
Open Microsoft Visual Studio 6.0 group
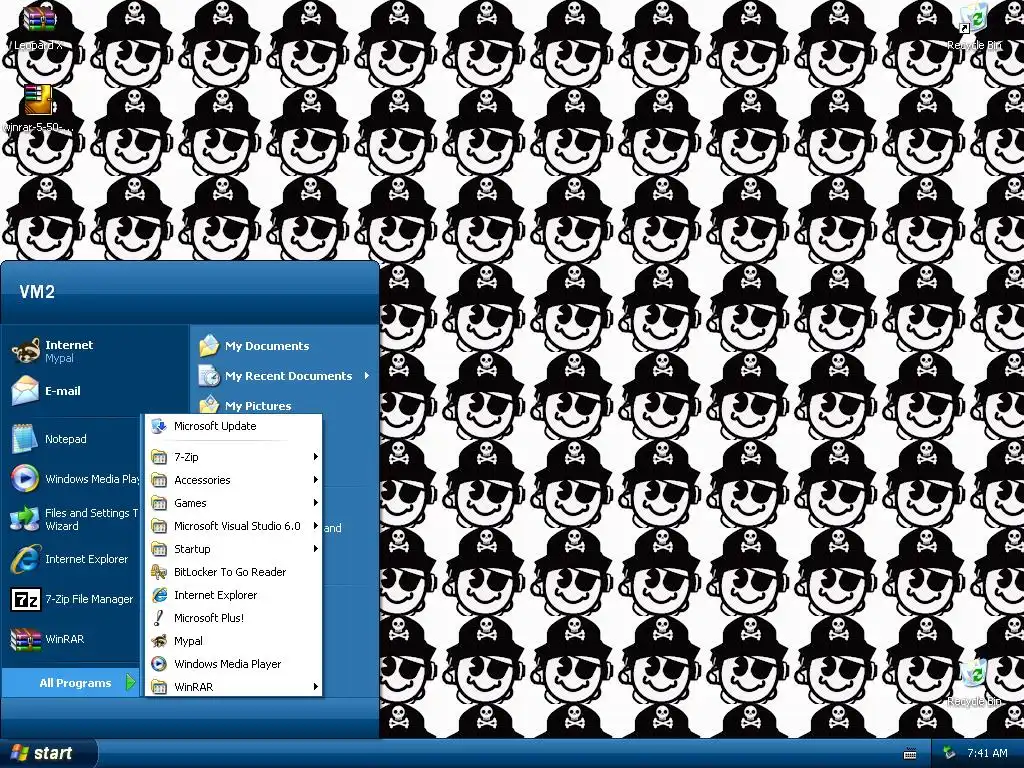coord(234,526)
